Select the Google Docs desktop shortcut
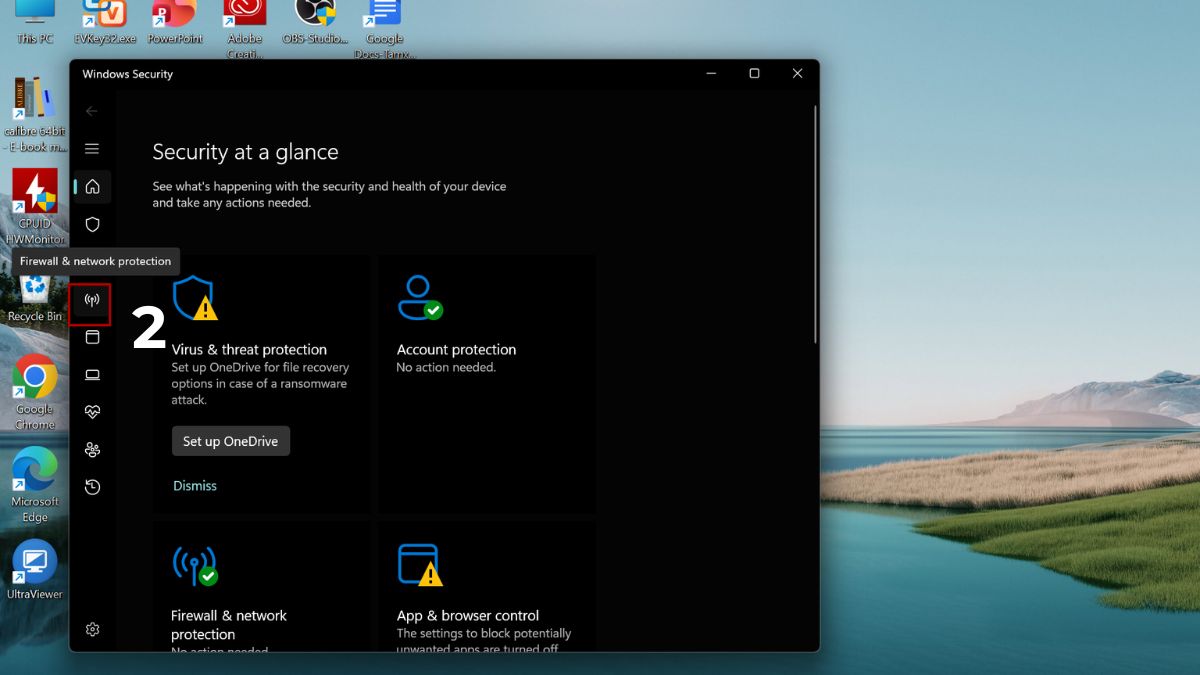Viewport: 1200px width, 675px height. click(385, 30)
